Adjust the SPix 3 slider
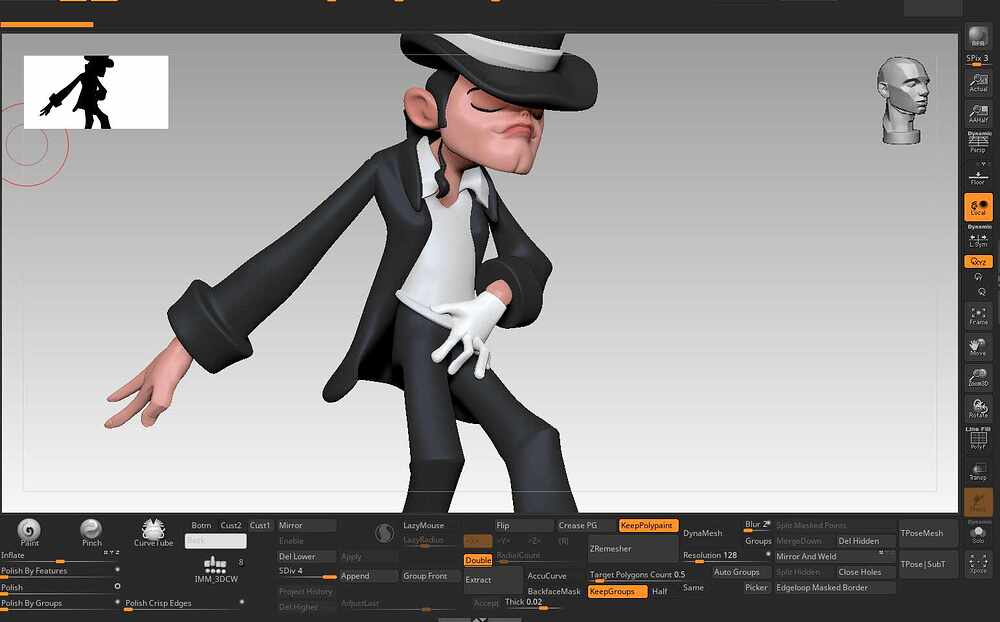1000x622 pixels. [977, 59]
